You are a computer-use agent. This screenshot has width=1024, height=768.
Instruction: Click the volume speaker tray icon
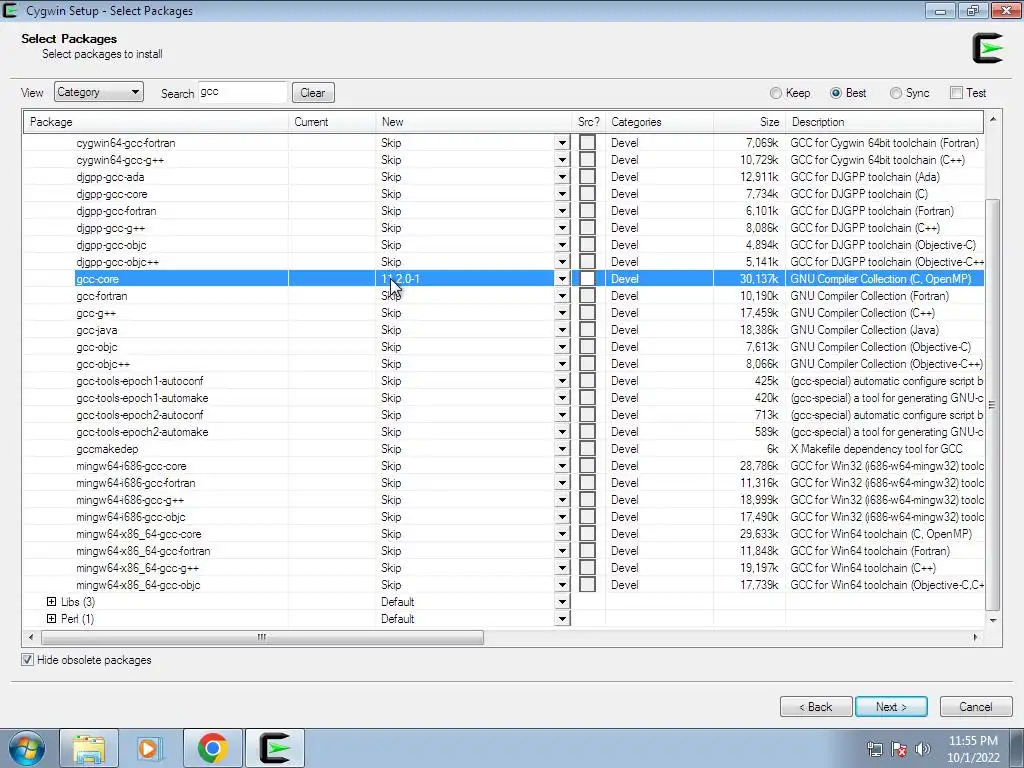pyautogui.click(x=922, y=749)
